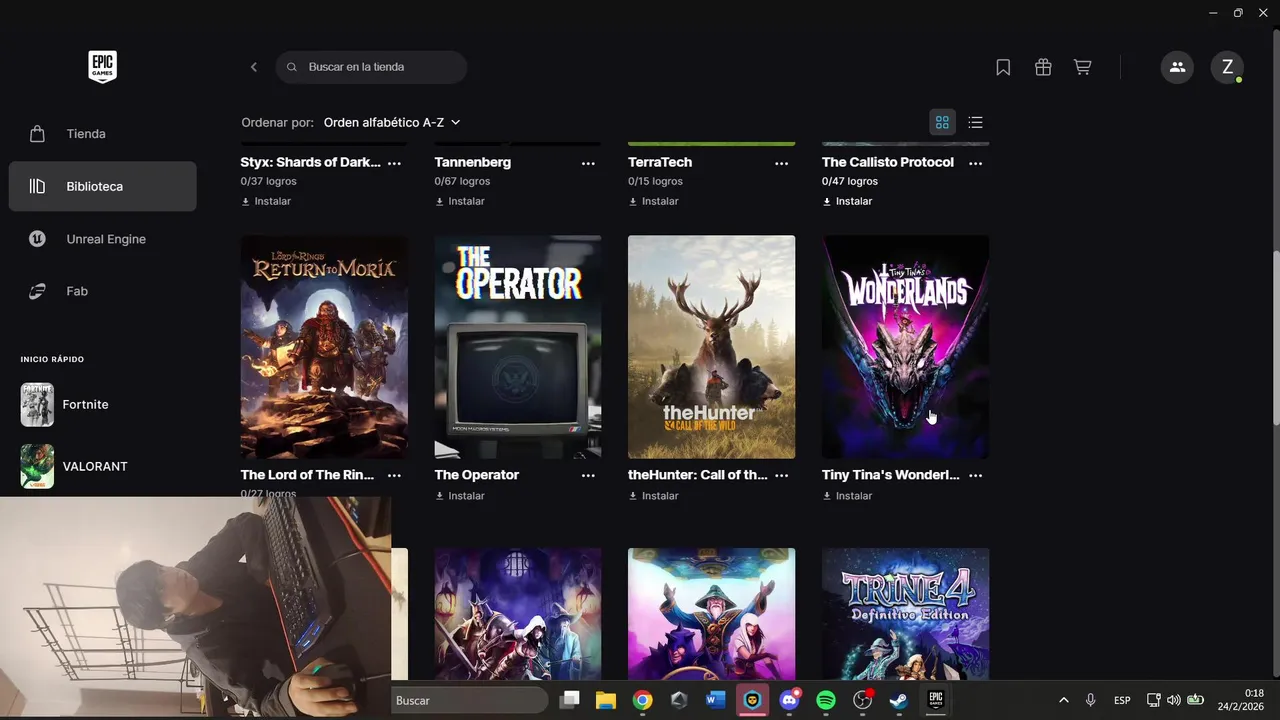The image size is (1280, 720).
Task: Go back with the back arrow
Action: click(x=254, y=67)
